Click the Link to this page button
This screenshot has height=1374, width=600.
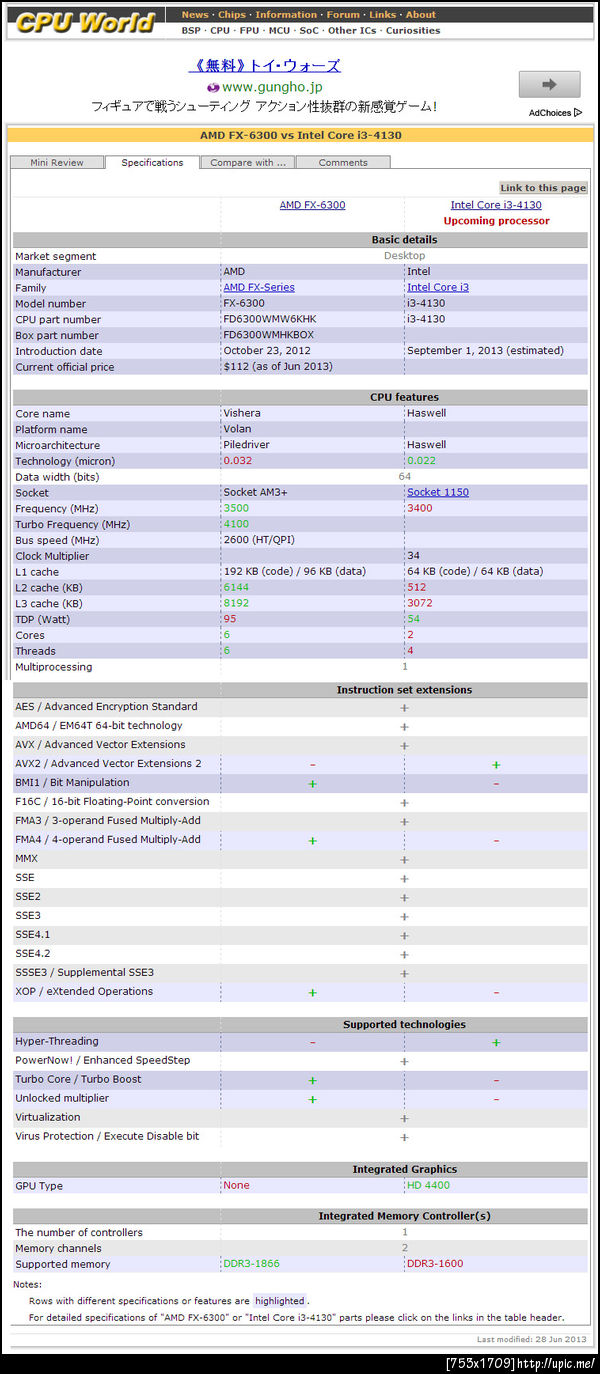pyautogui.click(x=543, y=188)
